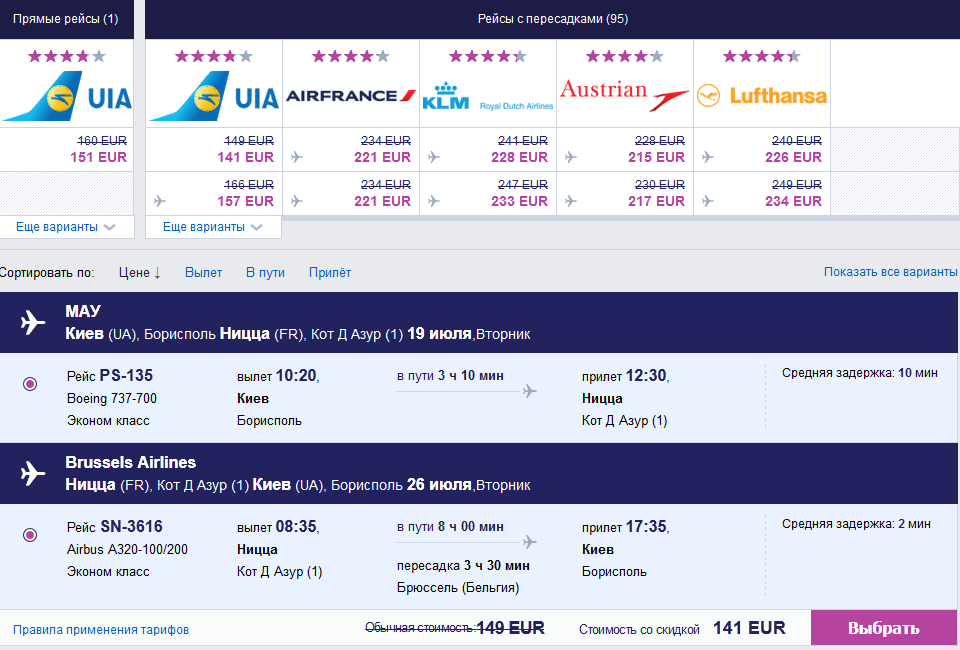Show all variants link (Показать все варианты)
This screenshot has height=650, width=960.
tap(890, 272)
